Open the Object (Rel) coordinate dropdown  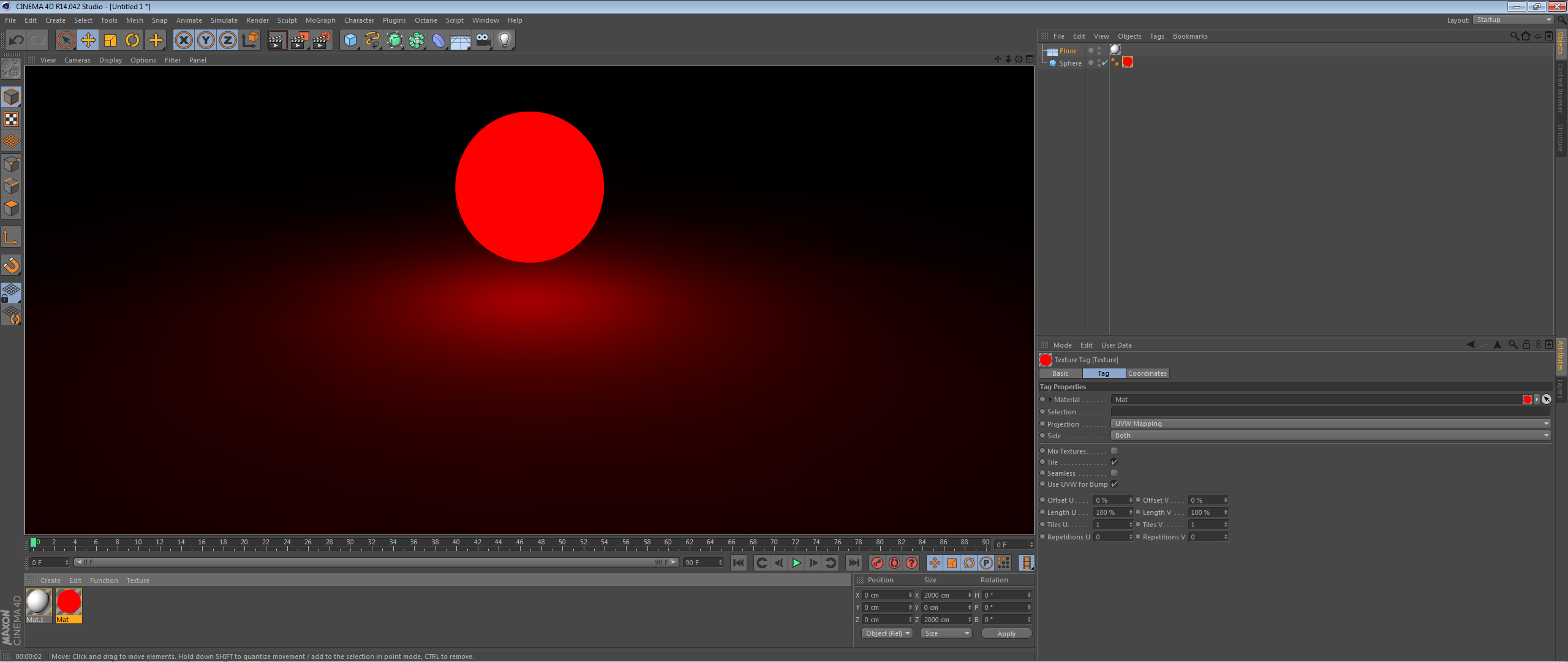(888, 633)
